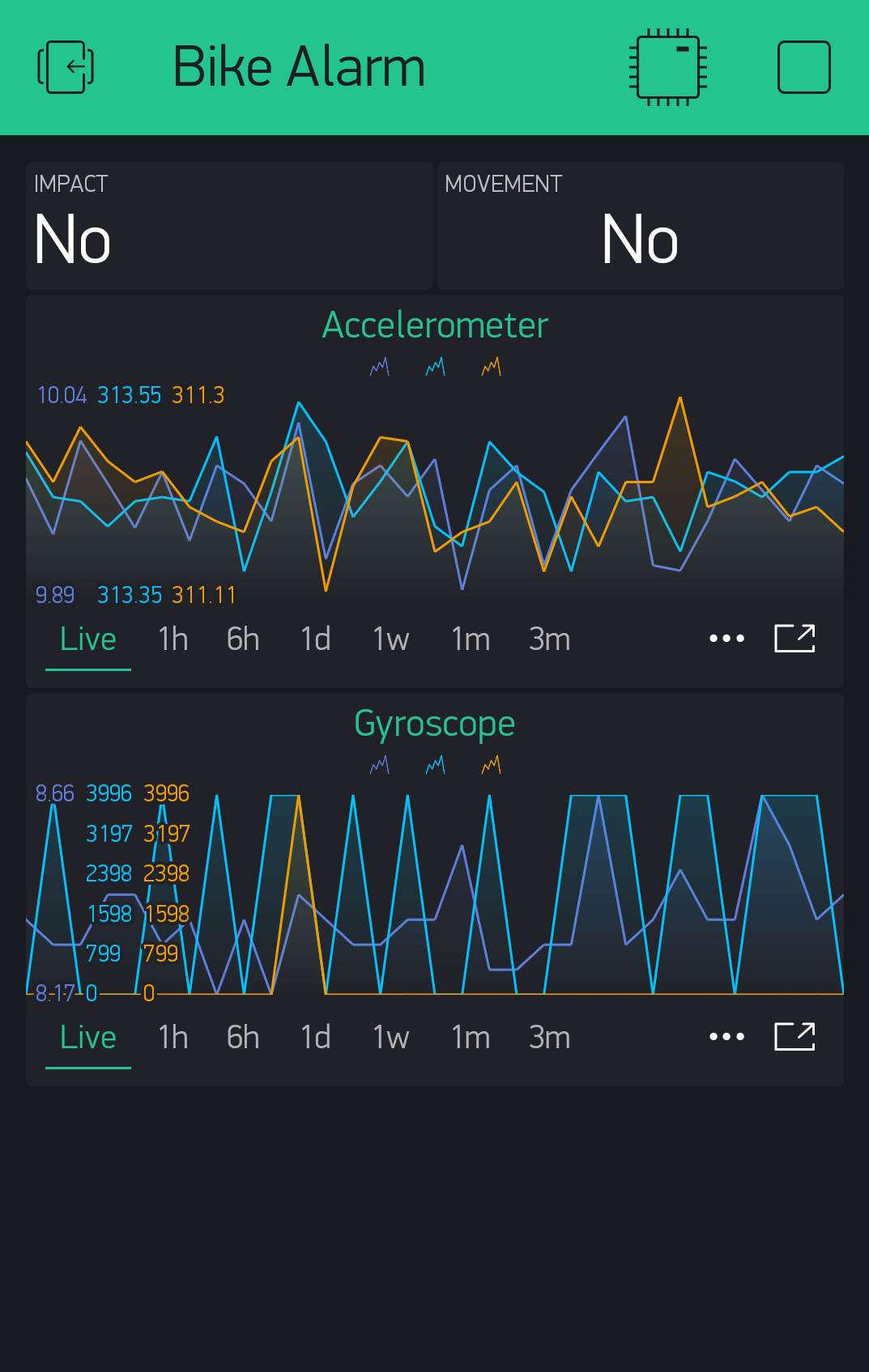Tap the exit project back icon
This screenshot has width=869, height=1372.
pos(66,67)
